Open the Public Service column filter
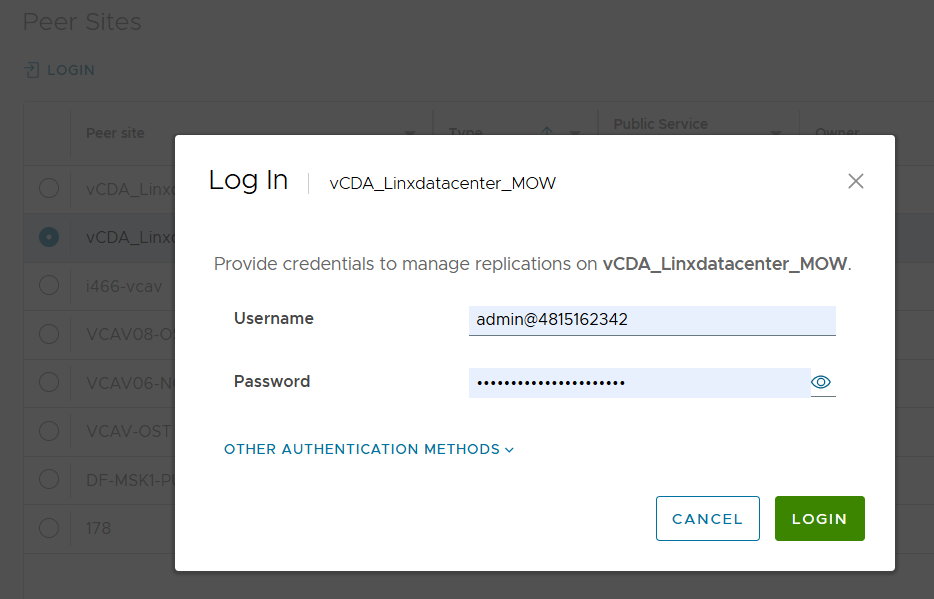The width and height of the screenshot is (934, 599). point(776,133)
